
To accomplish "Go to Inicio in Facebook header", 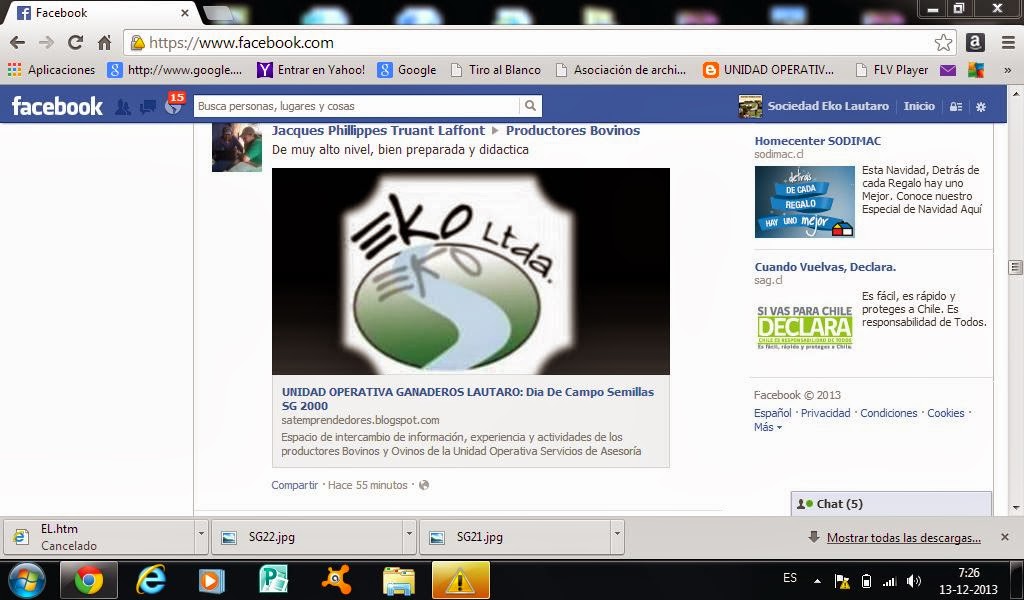I will tap(919, 106).
